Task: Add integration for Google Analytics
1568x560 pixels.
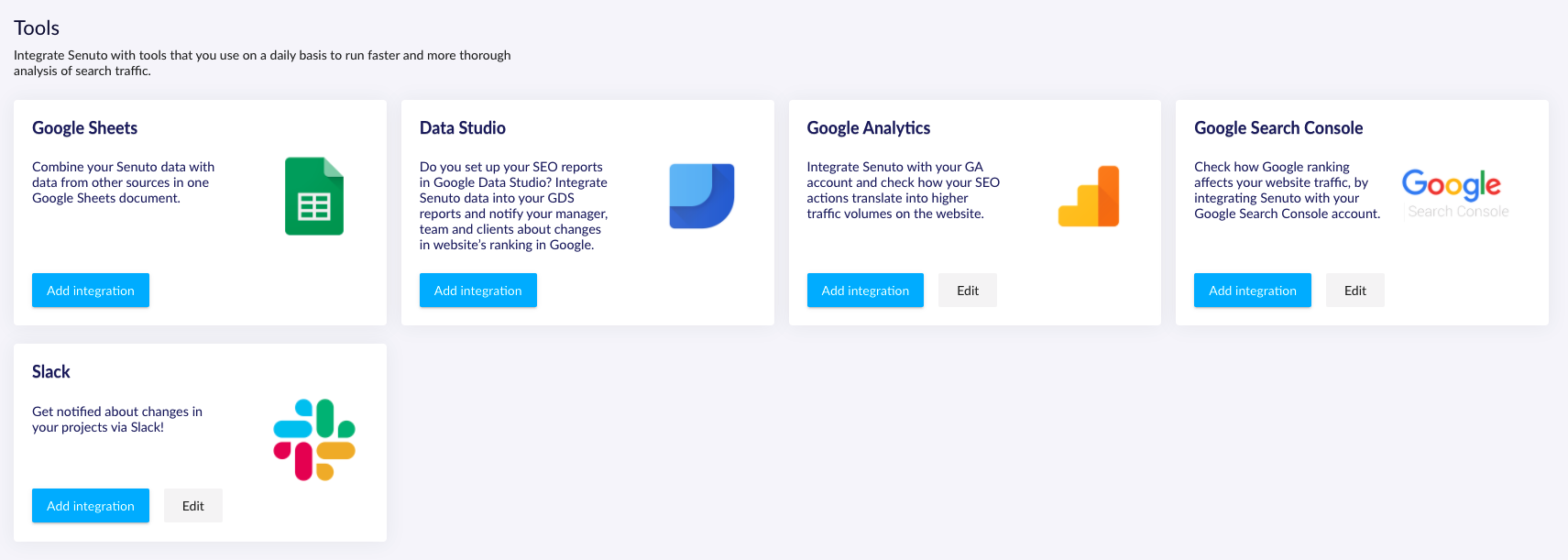Action: click(x=865, y=291)
